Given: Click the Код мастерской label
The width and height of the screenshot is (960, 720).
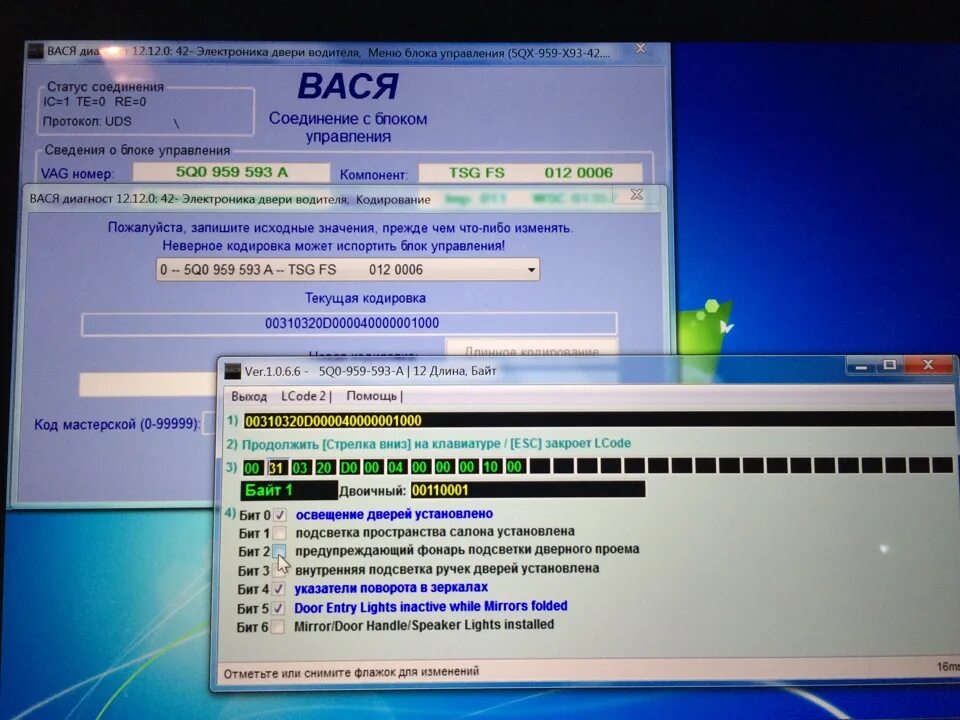Looking at the screenshot, I should [x=117, y=424].
